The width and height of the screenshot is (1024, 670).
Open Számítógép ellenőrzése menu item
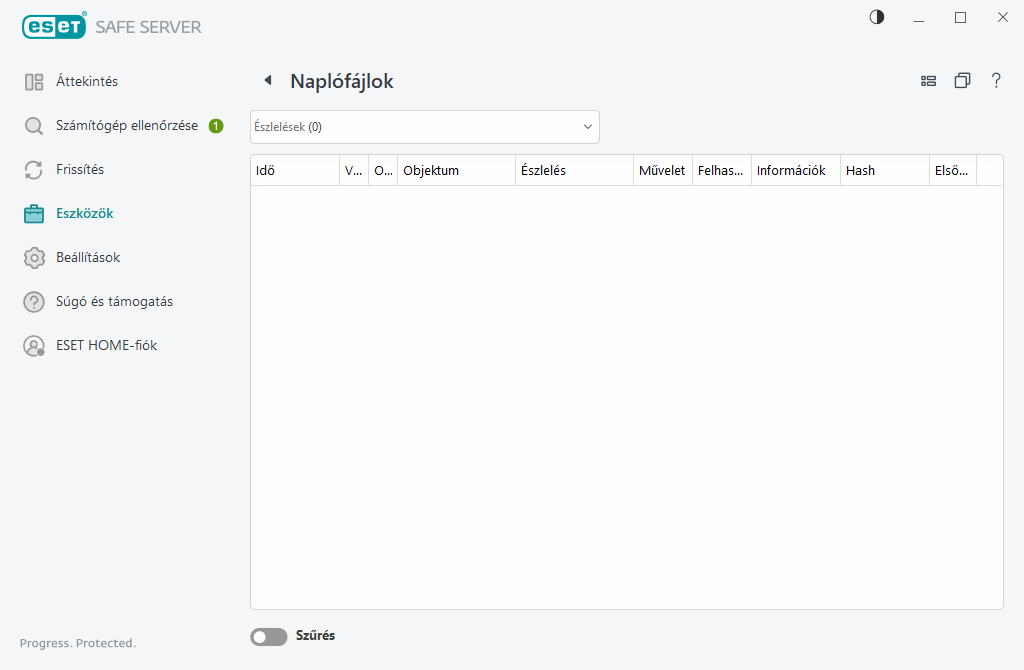[126, 126]
